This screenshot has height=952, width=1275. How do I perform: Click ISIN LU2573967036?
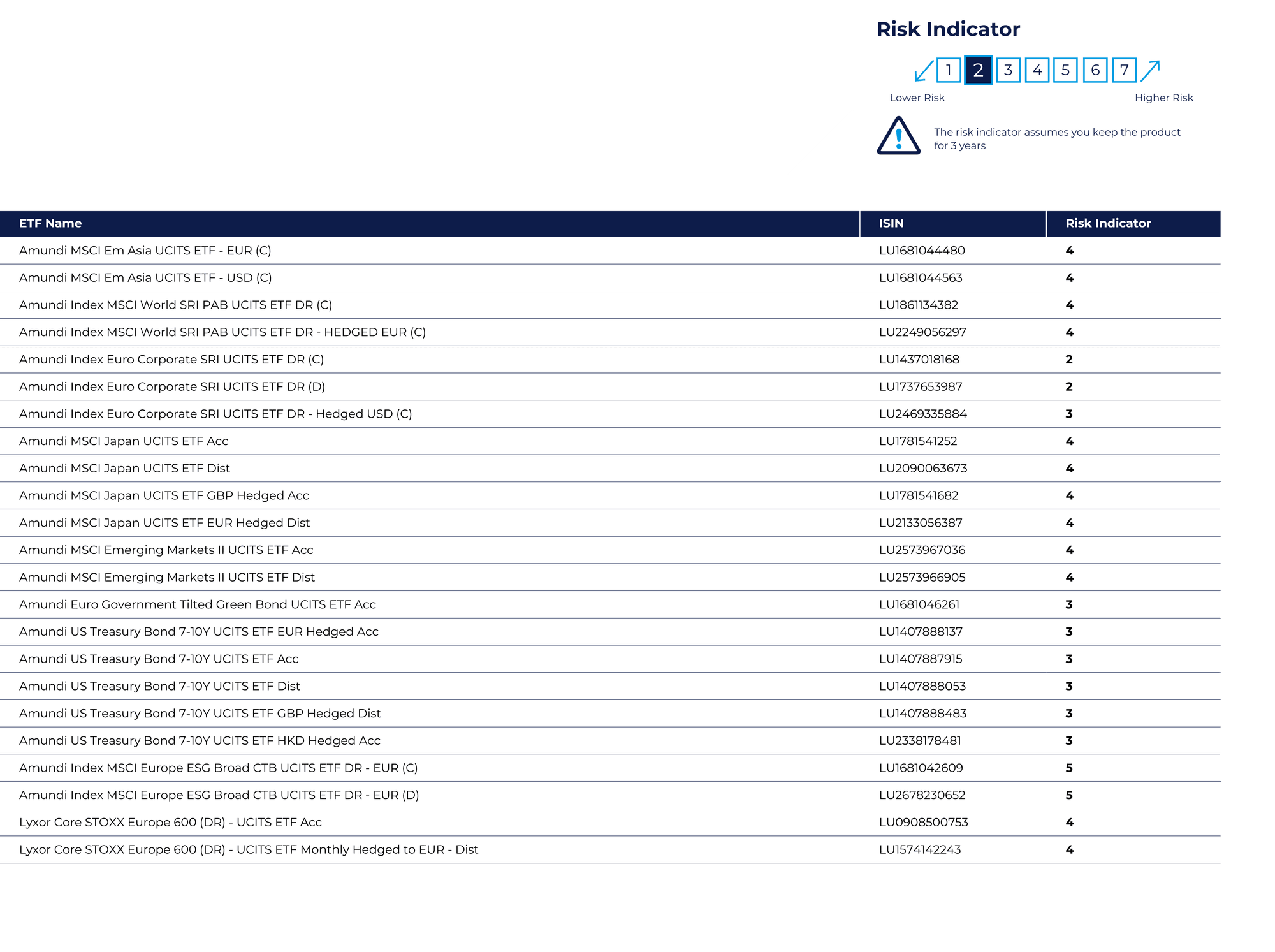(x=922, y=550)
